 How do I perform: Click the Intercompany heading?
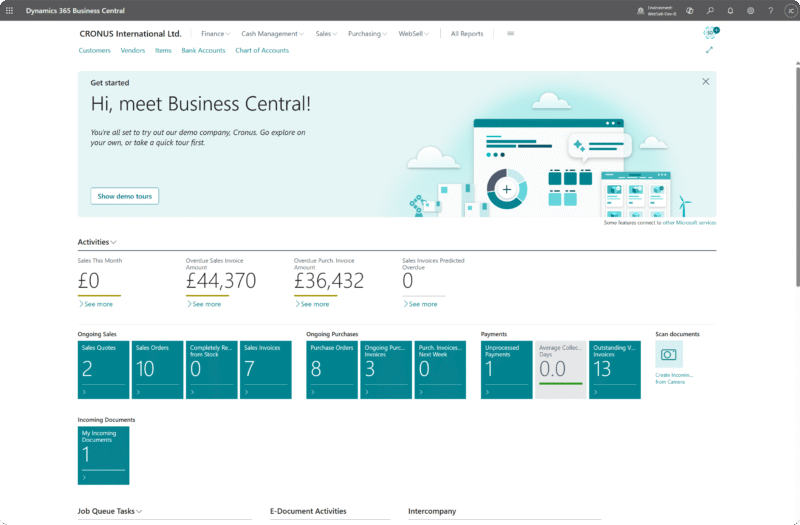point(432,511)
